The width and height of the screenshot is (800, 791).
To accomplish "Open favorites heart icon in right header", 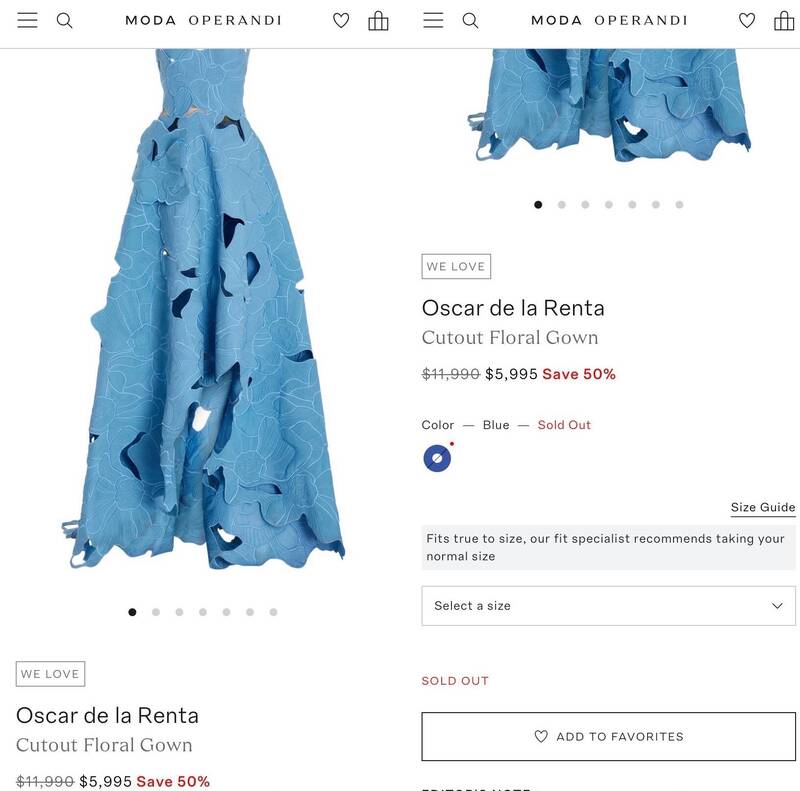I will (747, 20).
